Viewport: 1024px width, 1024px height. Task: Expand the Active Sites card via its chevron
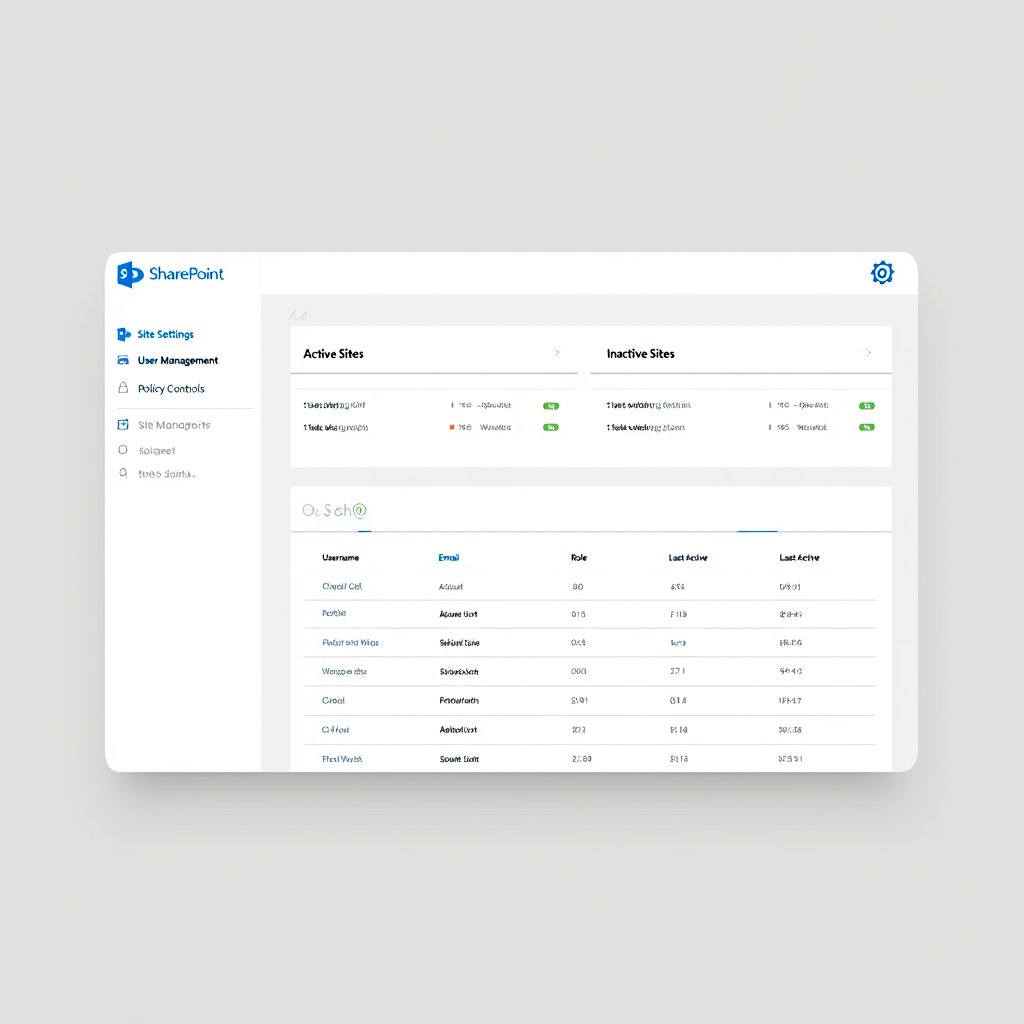pyautogui.click(x=558, y=353)
